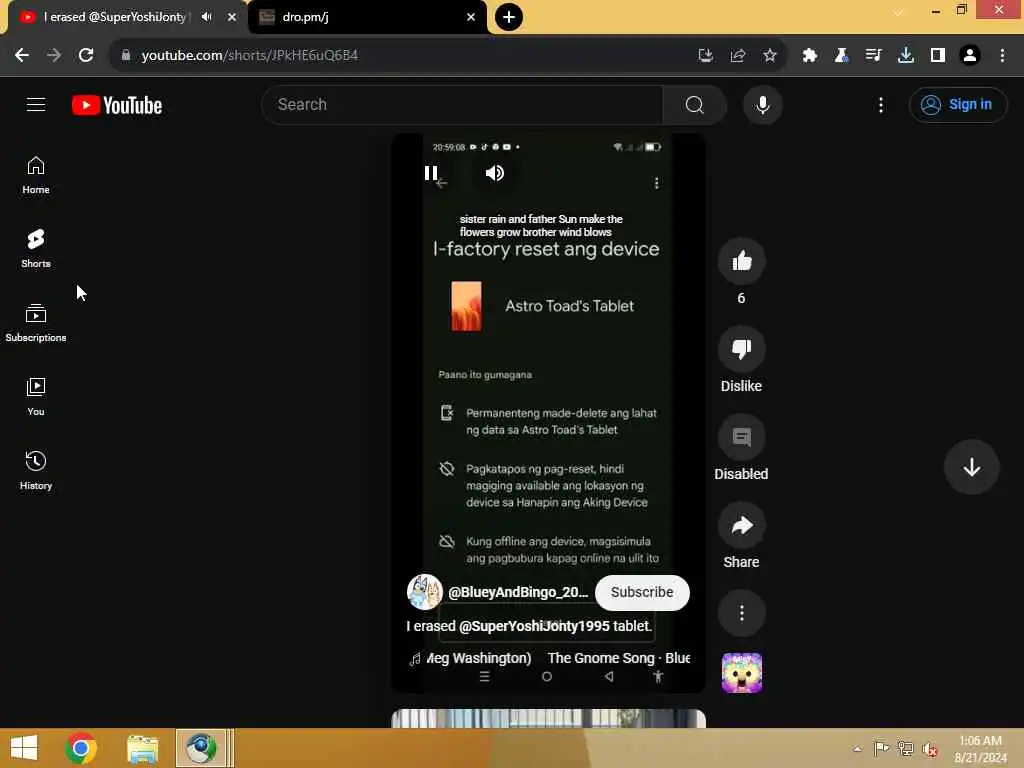Open the taskbar clock showing 1:06 AM
Screen dimensions: 1024x768
click(x=980, y=748)
